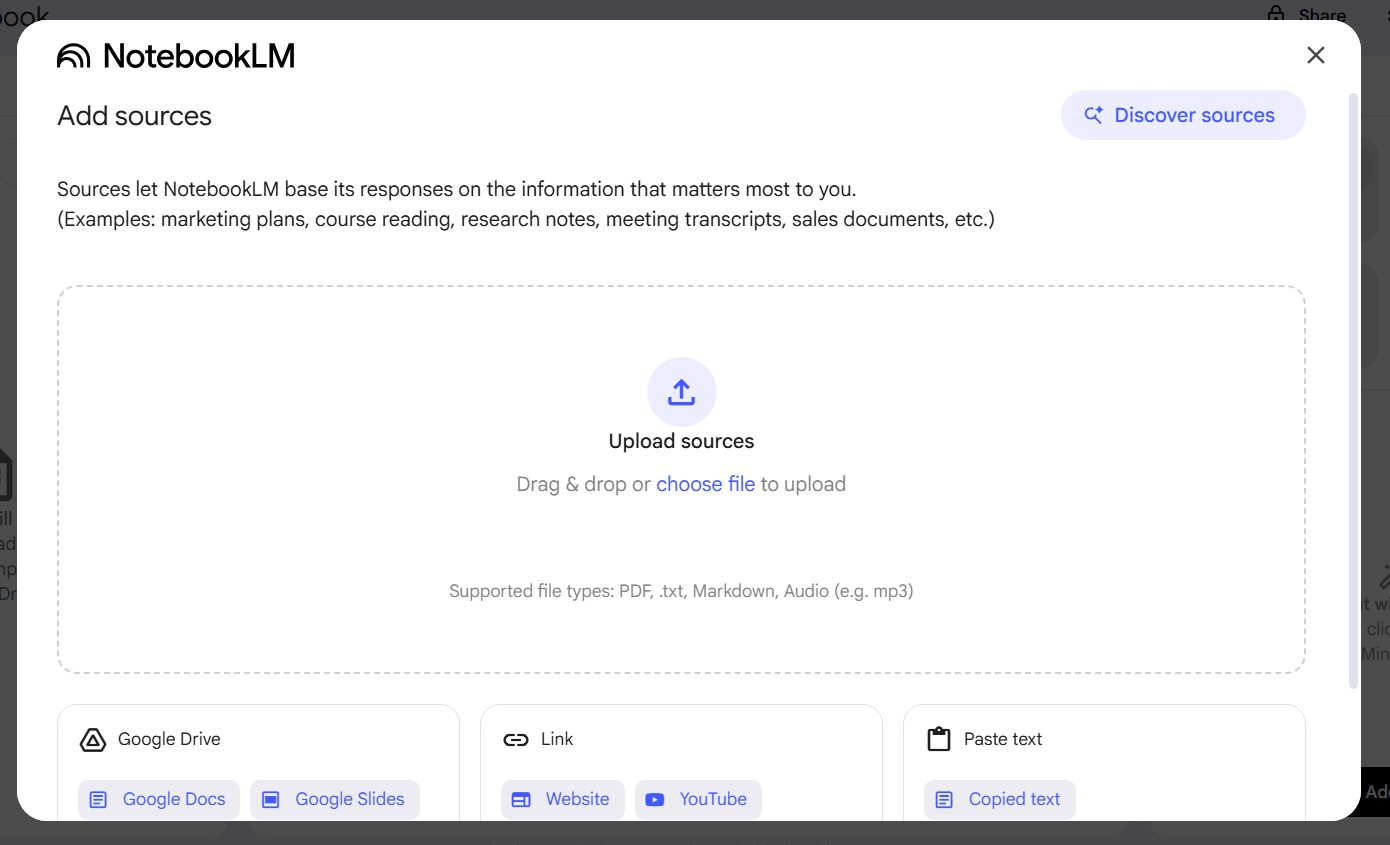Viewport: 1390px width, 845px height.
Task: Click the NotebookLM logo icon
Action: coord(74,56)
